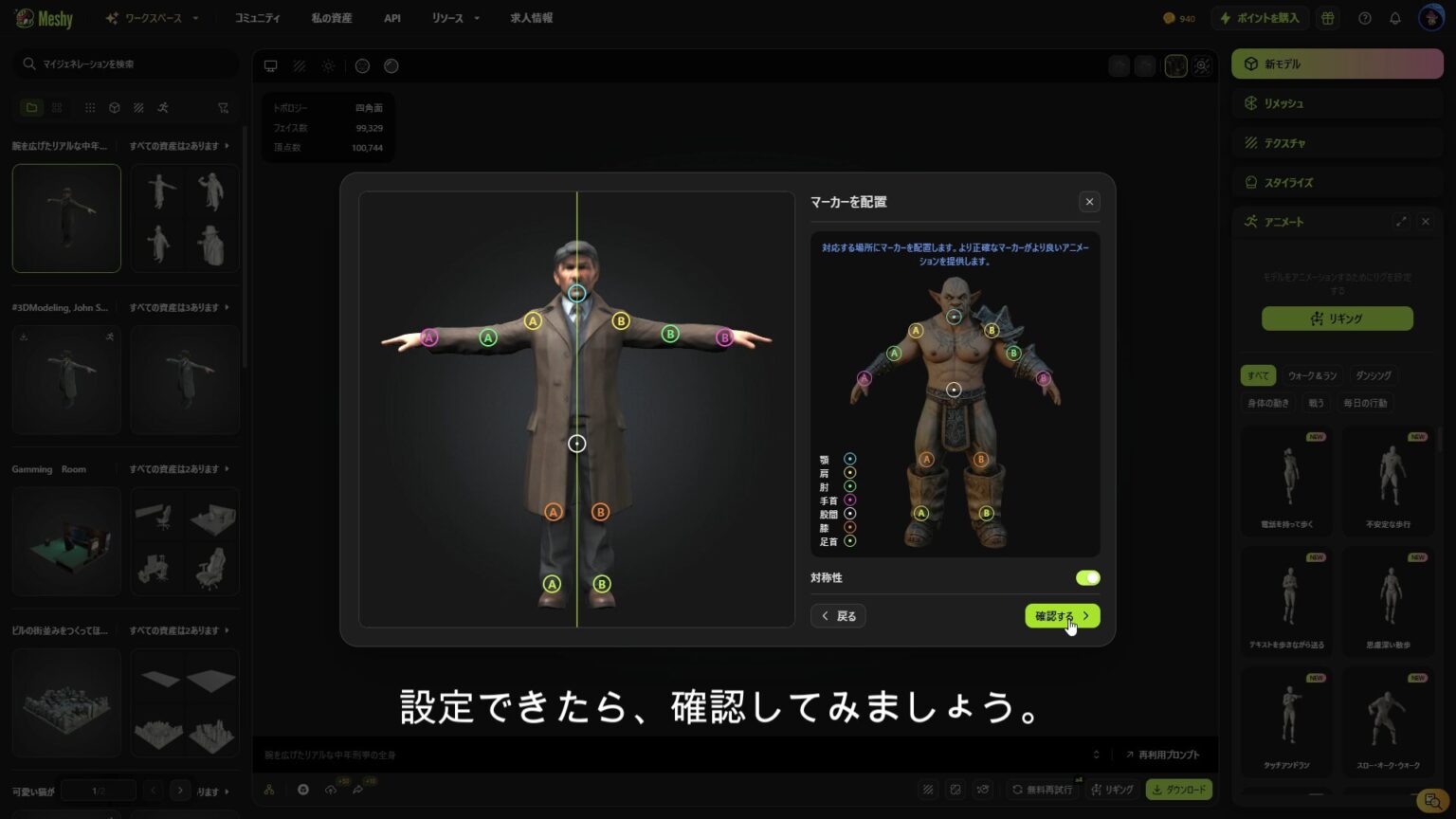Toggle the 対称性 (symmetry) switch on or off

pyautogui.click(x=1087, y=577)
